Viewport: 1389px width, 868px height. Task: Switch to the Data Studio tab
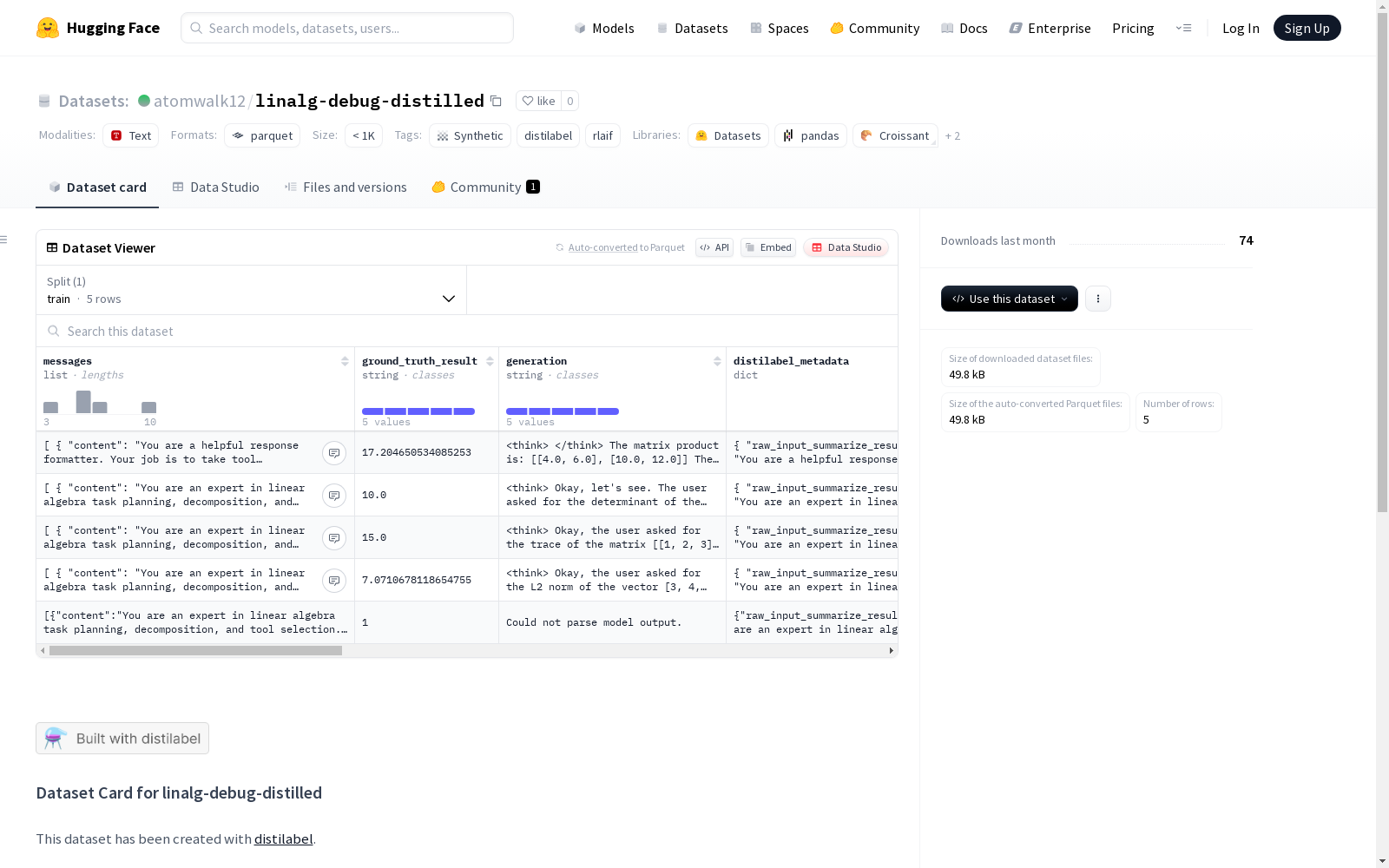[x=215, y=187]
